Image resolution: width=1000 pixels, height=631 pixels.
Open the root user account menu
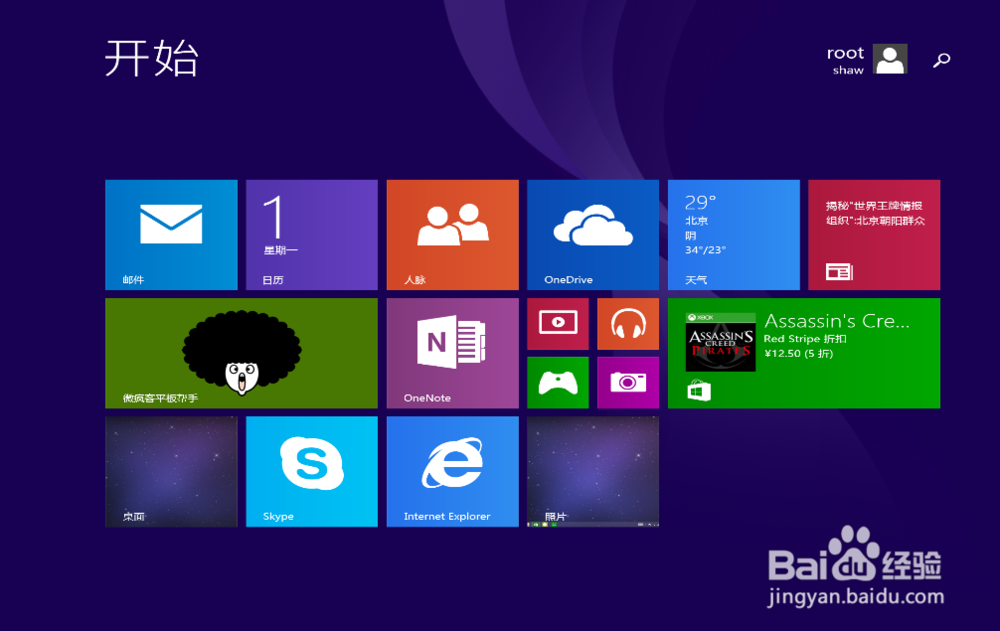tap(866, 59)
